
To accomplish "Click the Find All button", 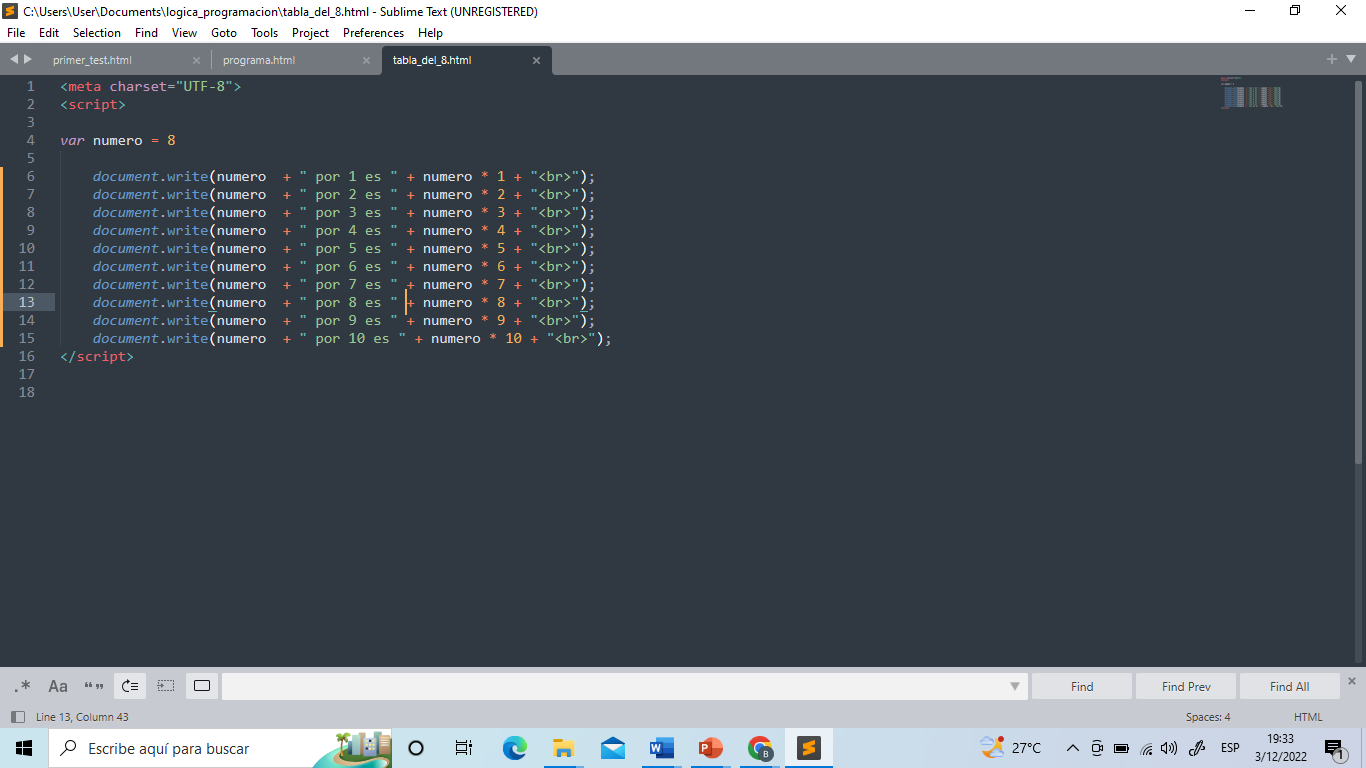I will tap(1289, 686).
